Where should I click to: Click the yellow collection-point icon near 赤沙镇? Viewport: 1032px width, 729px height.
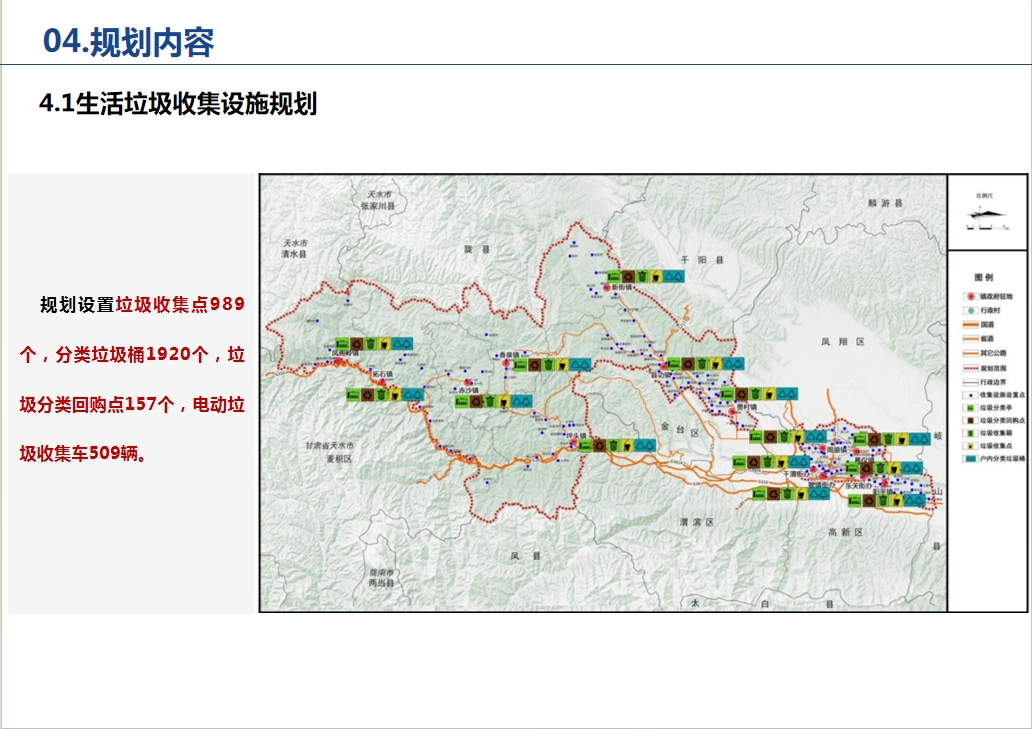504,401
